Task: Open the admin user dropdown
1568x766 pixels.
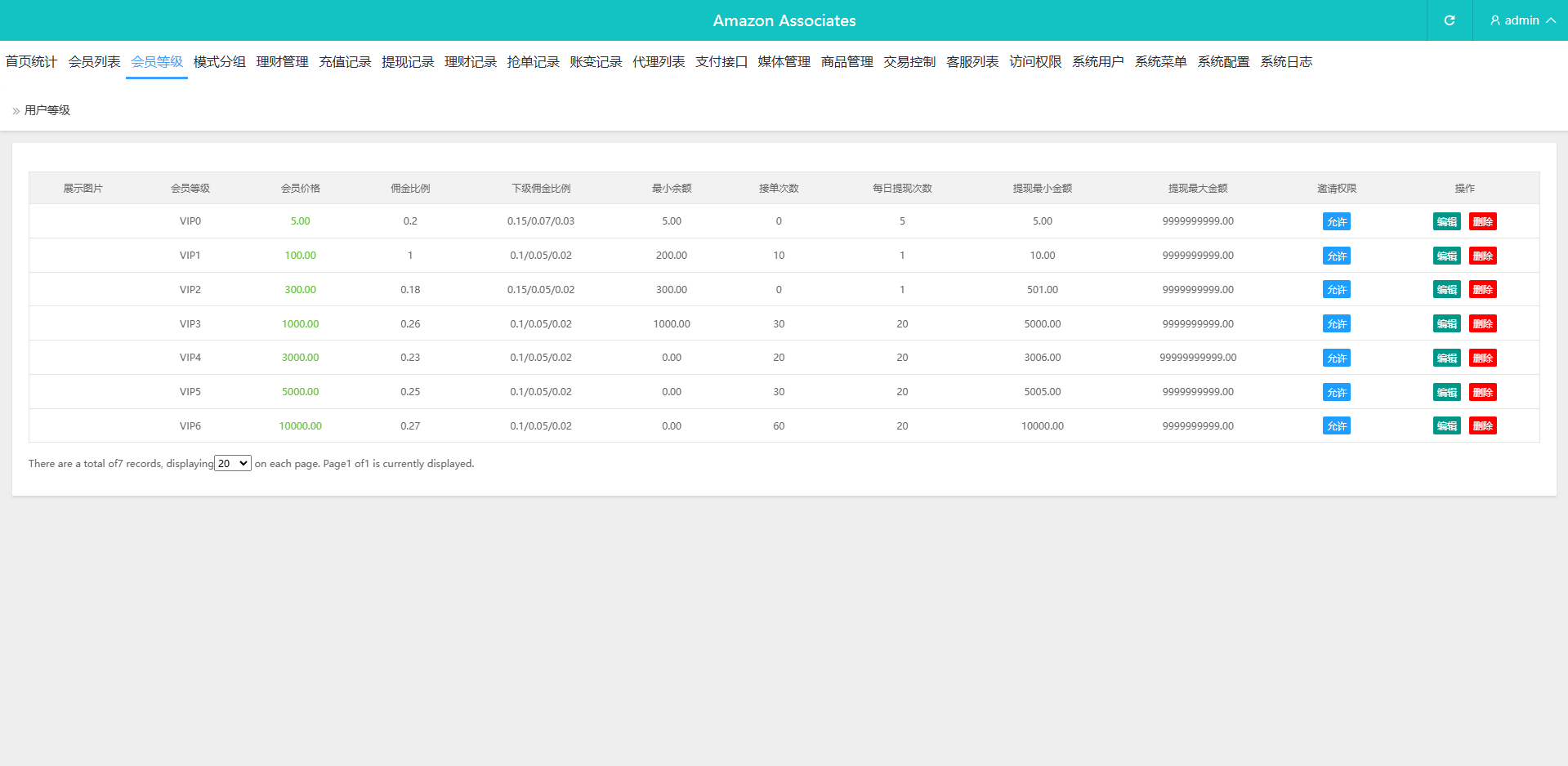Action: tap(1521, 20)
